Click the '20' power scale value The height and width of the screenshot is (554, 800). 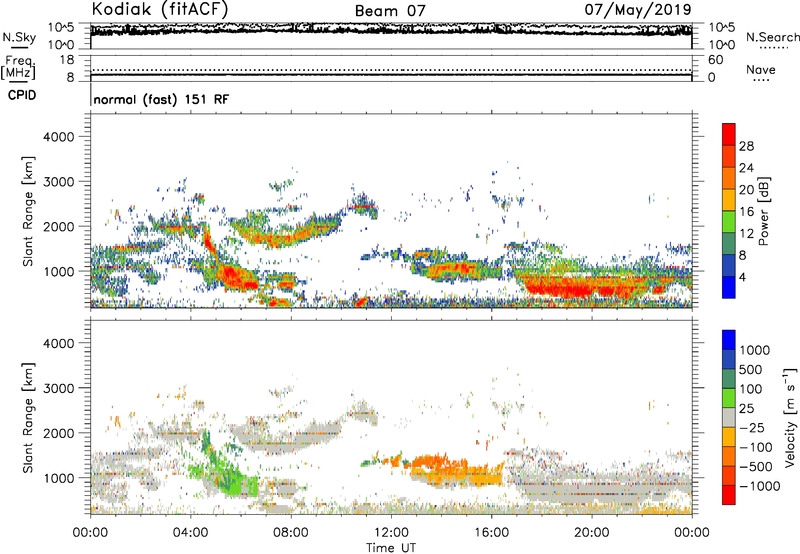click(746, 190)
